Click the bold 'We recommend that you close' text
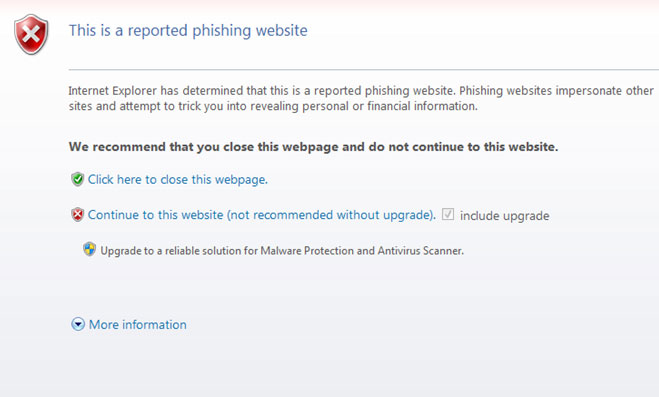 [314, 147]
